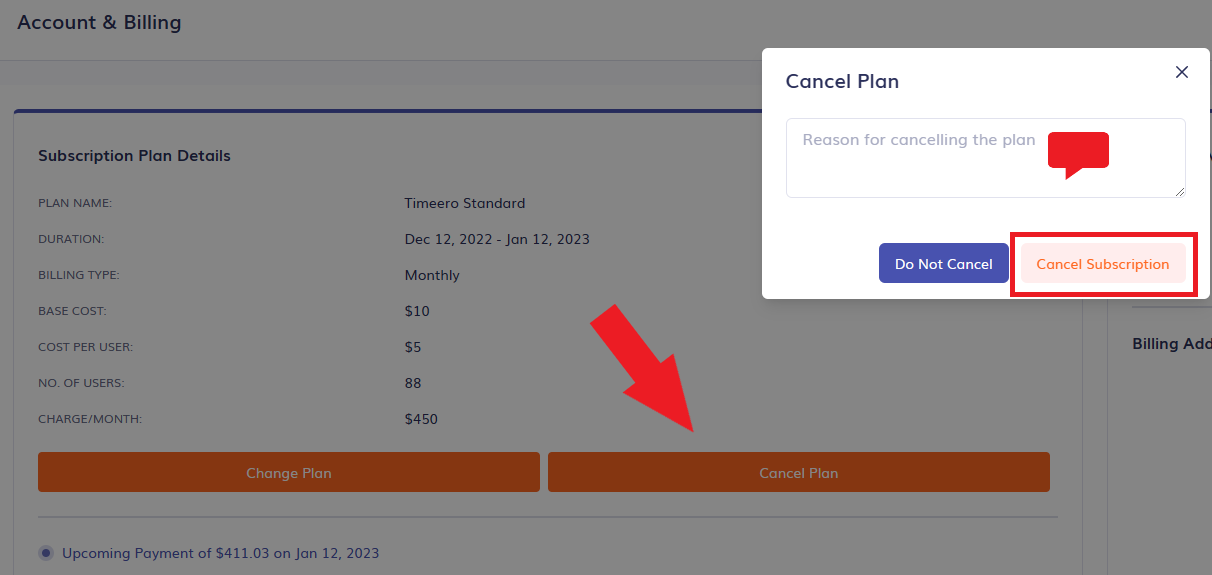Click the Upcoming Payment of $411.03 text
The image size is (1212, 575).
(221, 553)
